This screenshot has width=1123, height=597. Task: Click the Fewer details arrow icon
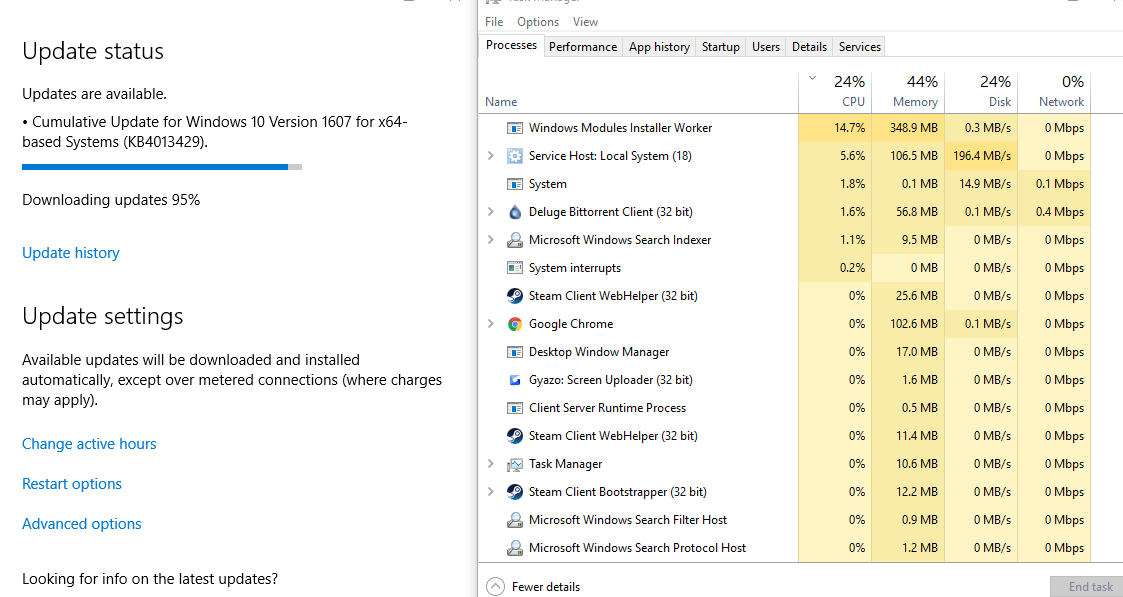[x=495, y=586]
